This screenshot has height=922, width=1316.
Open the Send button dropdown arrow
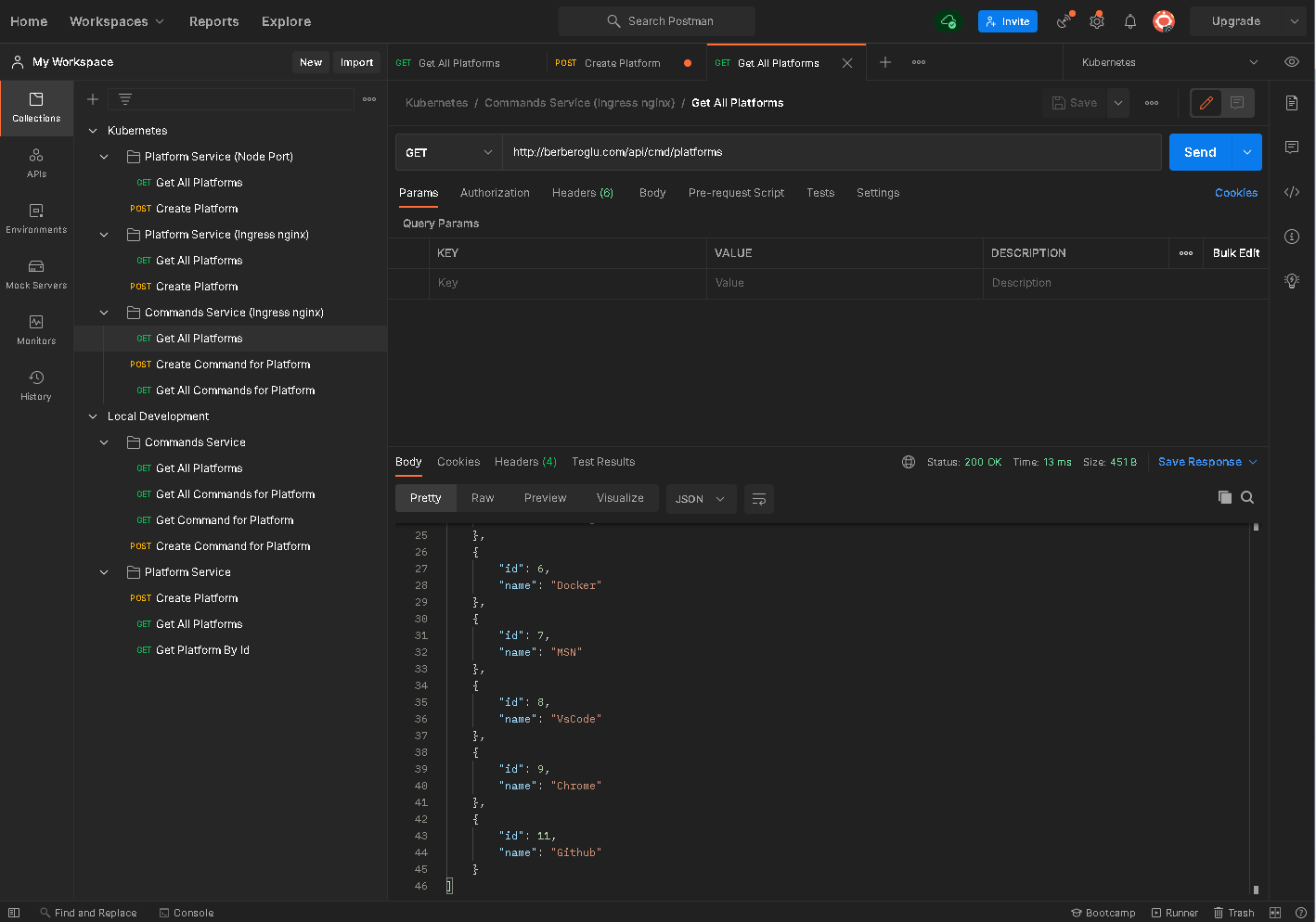tap(1246, 152)
